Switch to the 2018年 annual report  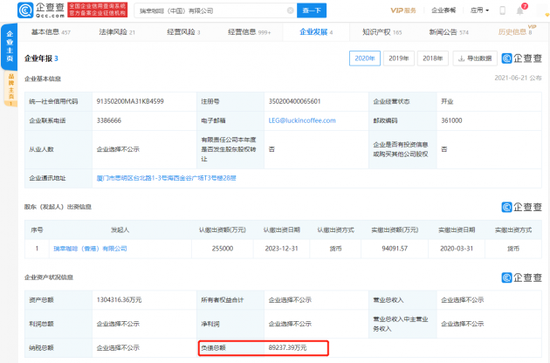click(432, 58)
